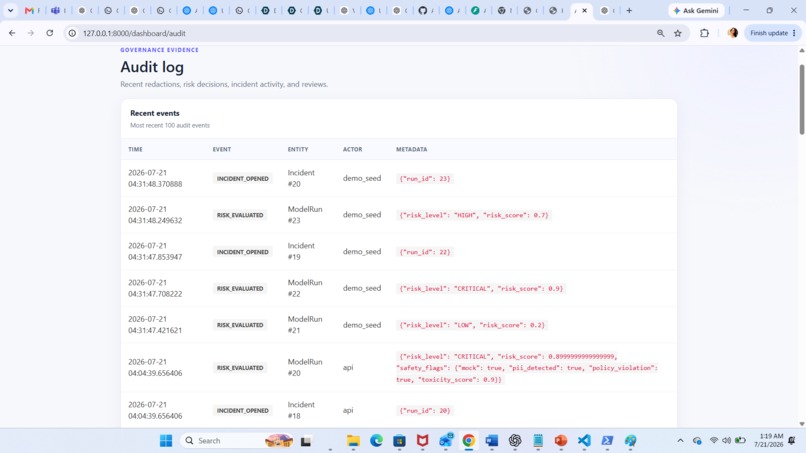Open ChatGPT app from the taskbar
The height and width of the screenshot is (453, 806).
click(515, 441)
